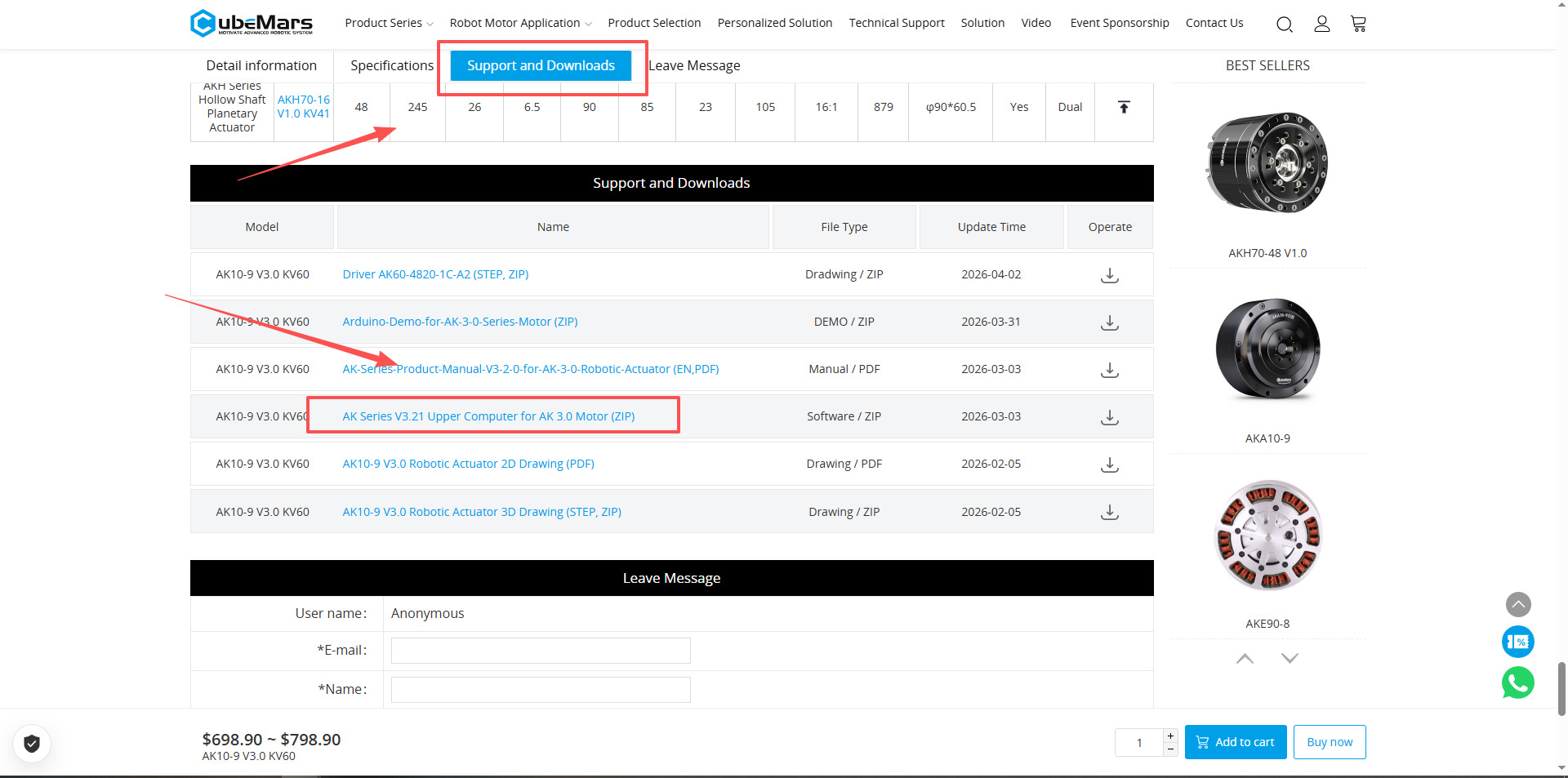Click the back-to-top arrow in specifications row
1568x778 pixels.
[x=1124, y=107]
